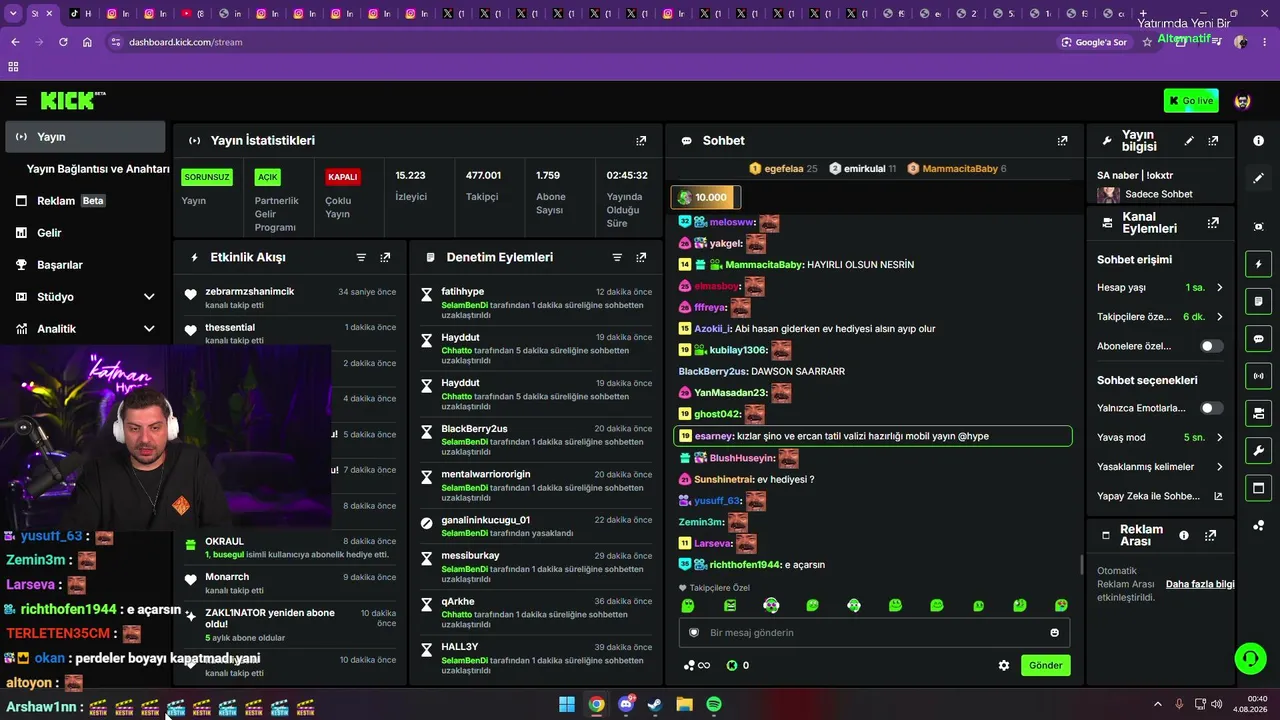Open the Windows Start menu
The image size is (1280, 720).
click(x=567, y=704)
